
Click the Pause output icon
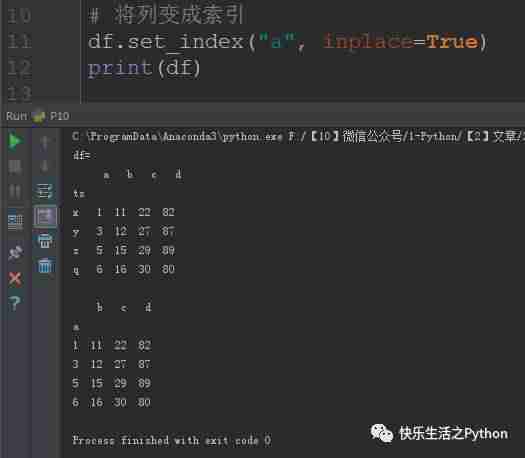[x=15, y=192]
